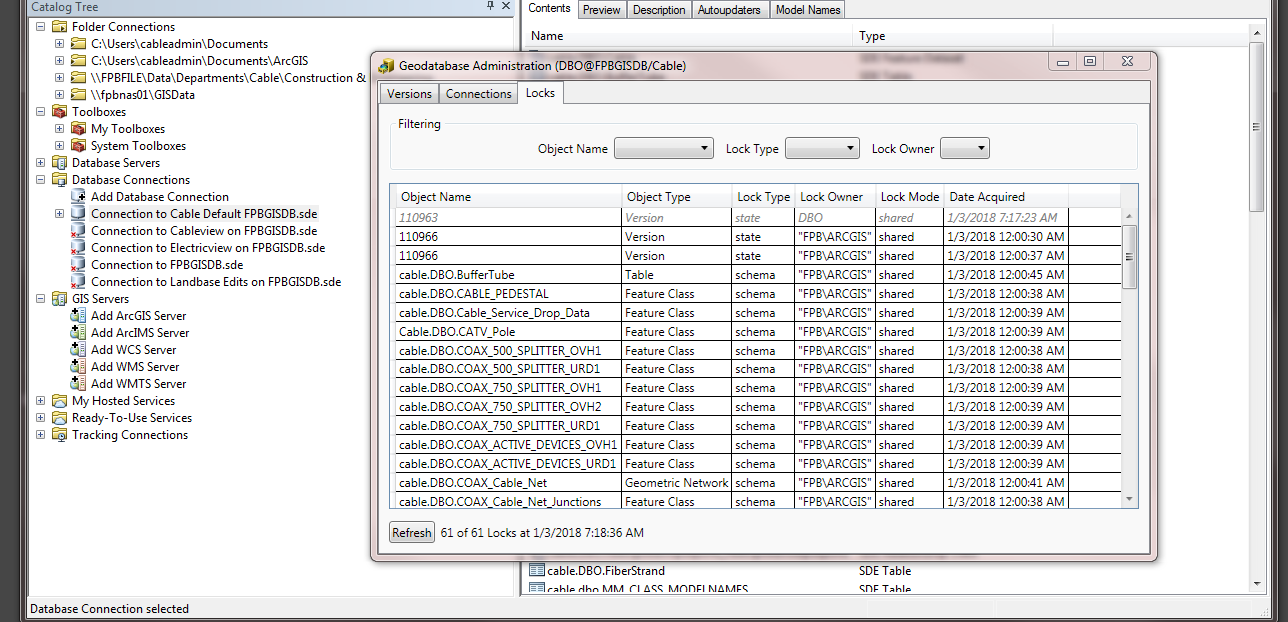Click the Add ArcIMS Server icon

77,332
